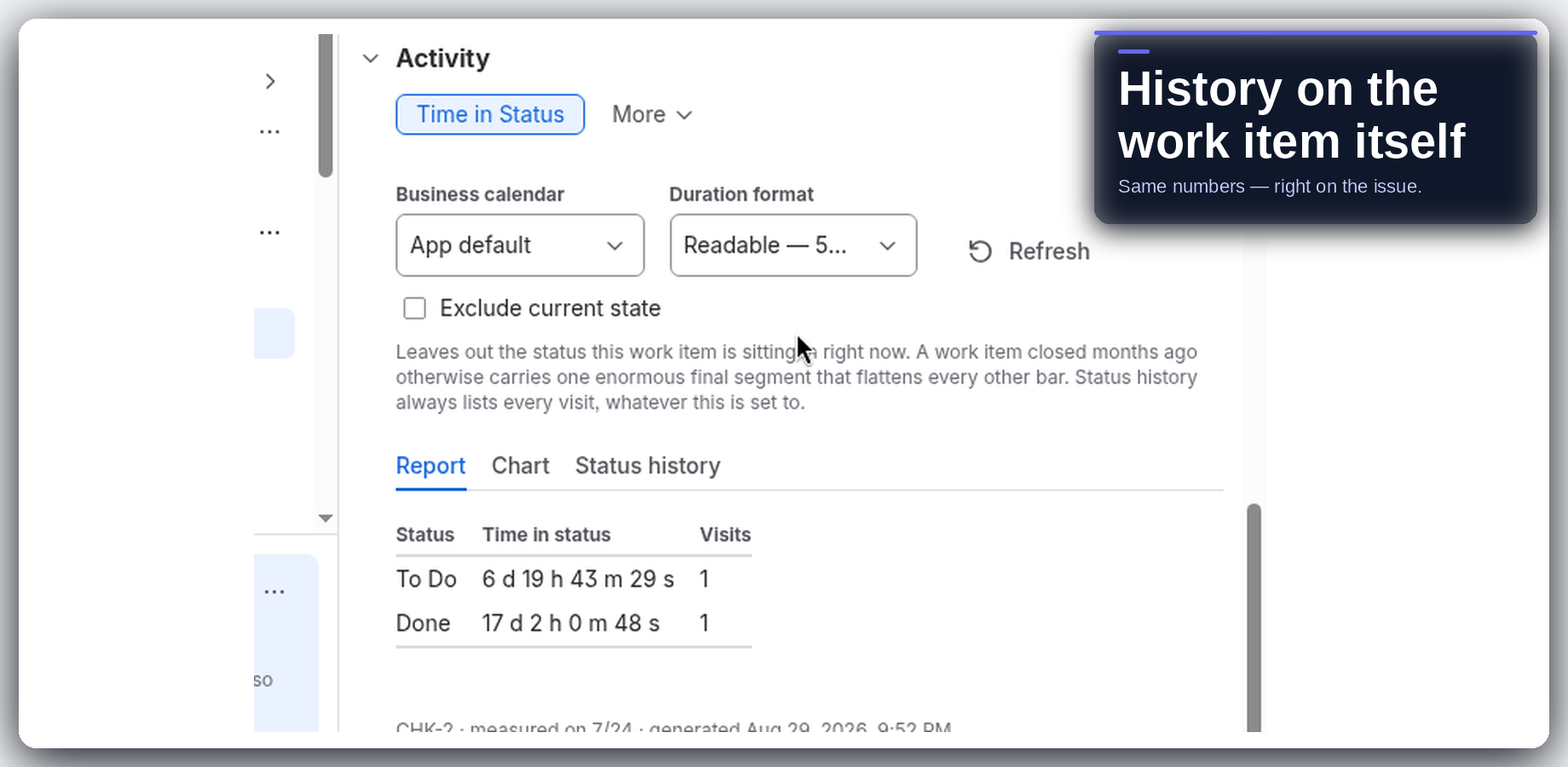1568x767 pixels.
Task: Open the Duration format Readable dropdown
Action: [793, 245]
